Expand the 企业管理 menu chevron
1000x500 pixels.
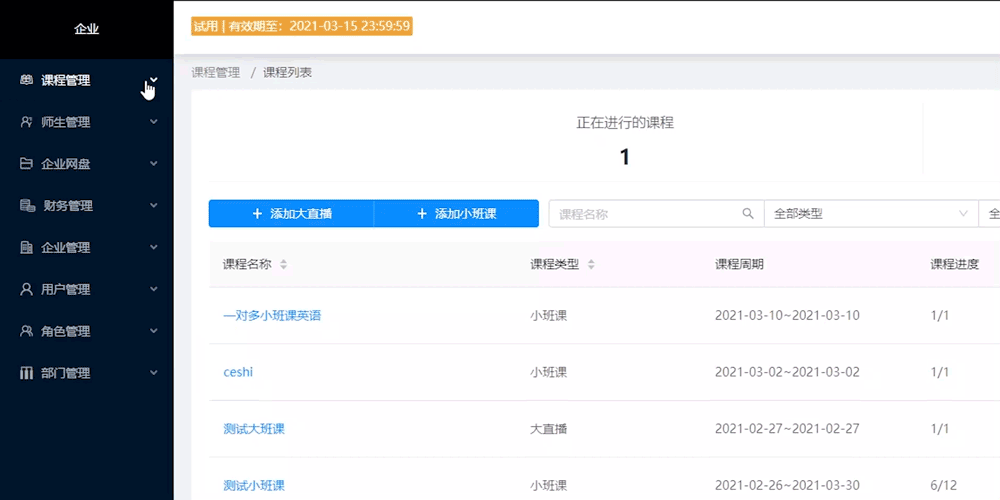(x=154, y=247)
